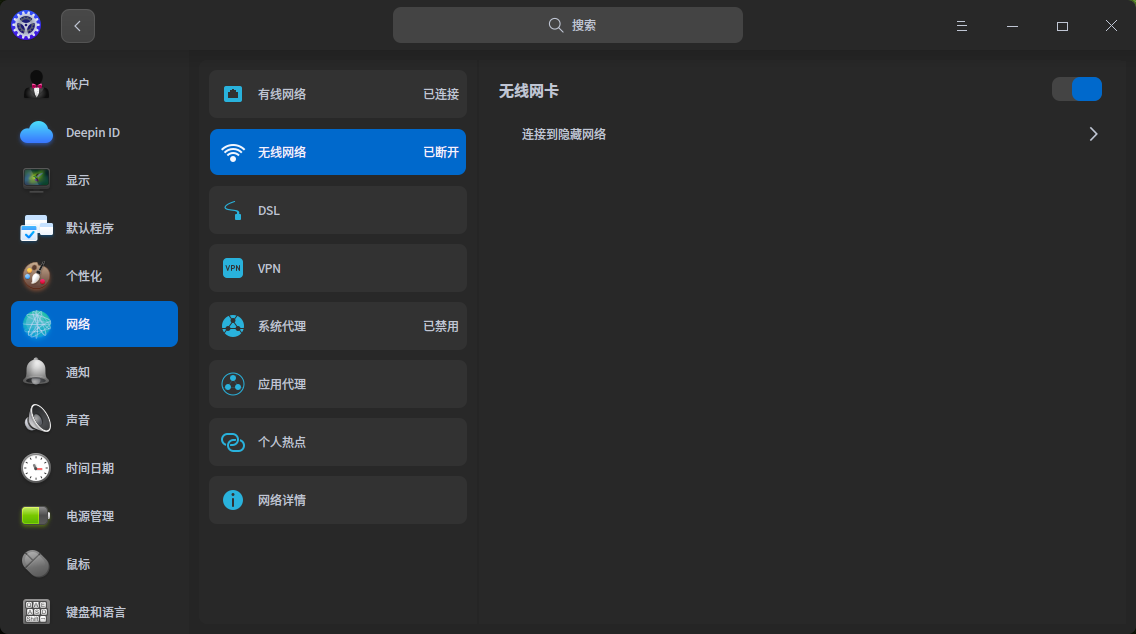
Task: Toggle the 无线网卡 switch off
Action: pos(1077,89)
